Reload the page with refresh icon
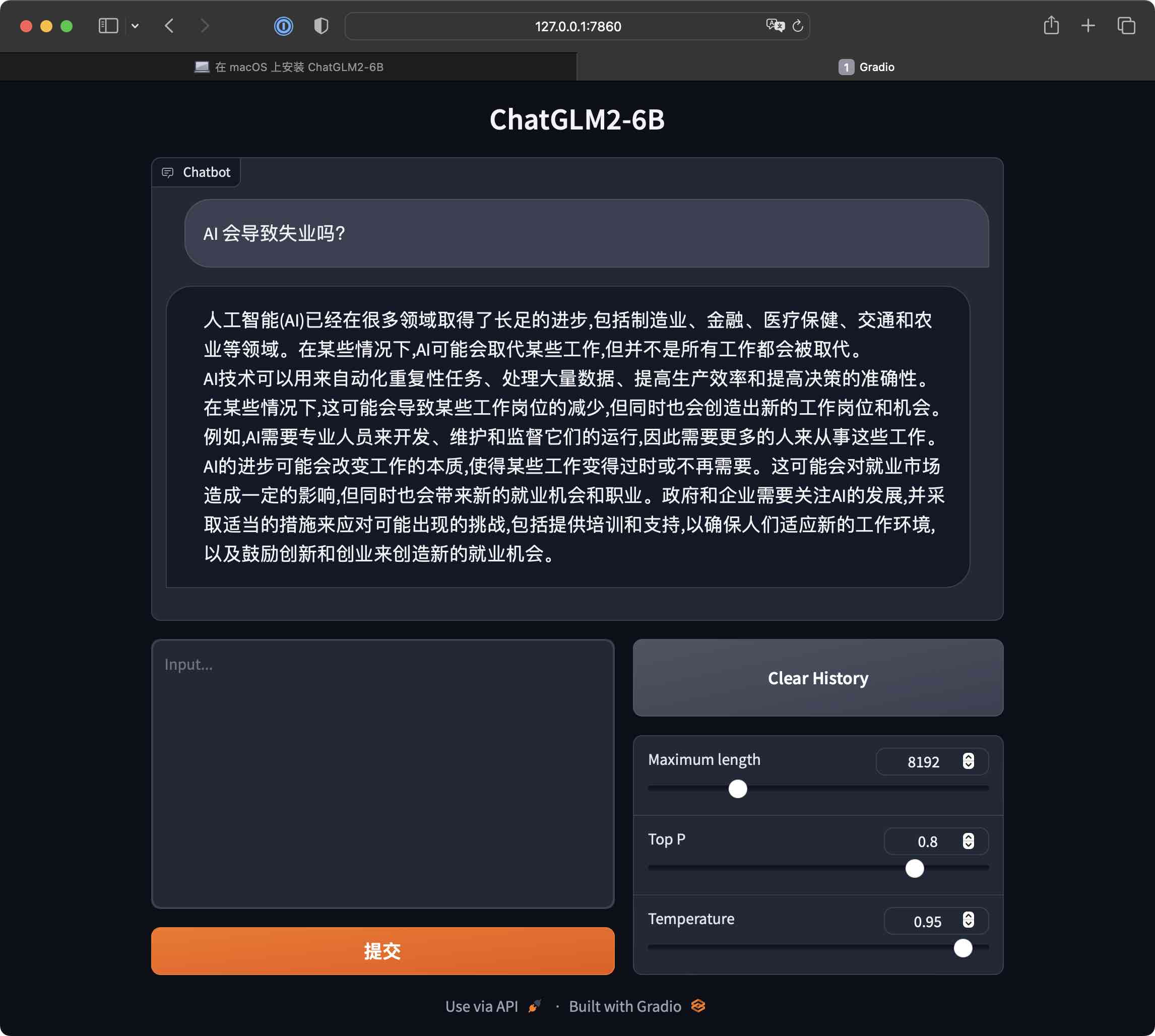This screenshot has height=1036, width=1155. coord(798,26)
